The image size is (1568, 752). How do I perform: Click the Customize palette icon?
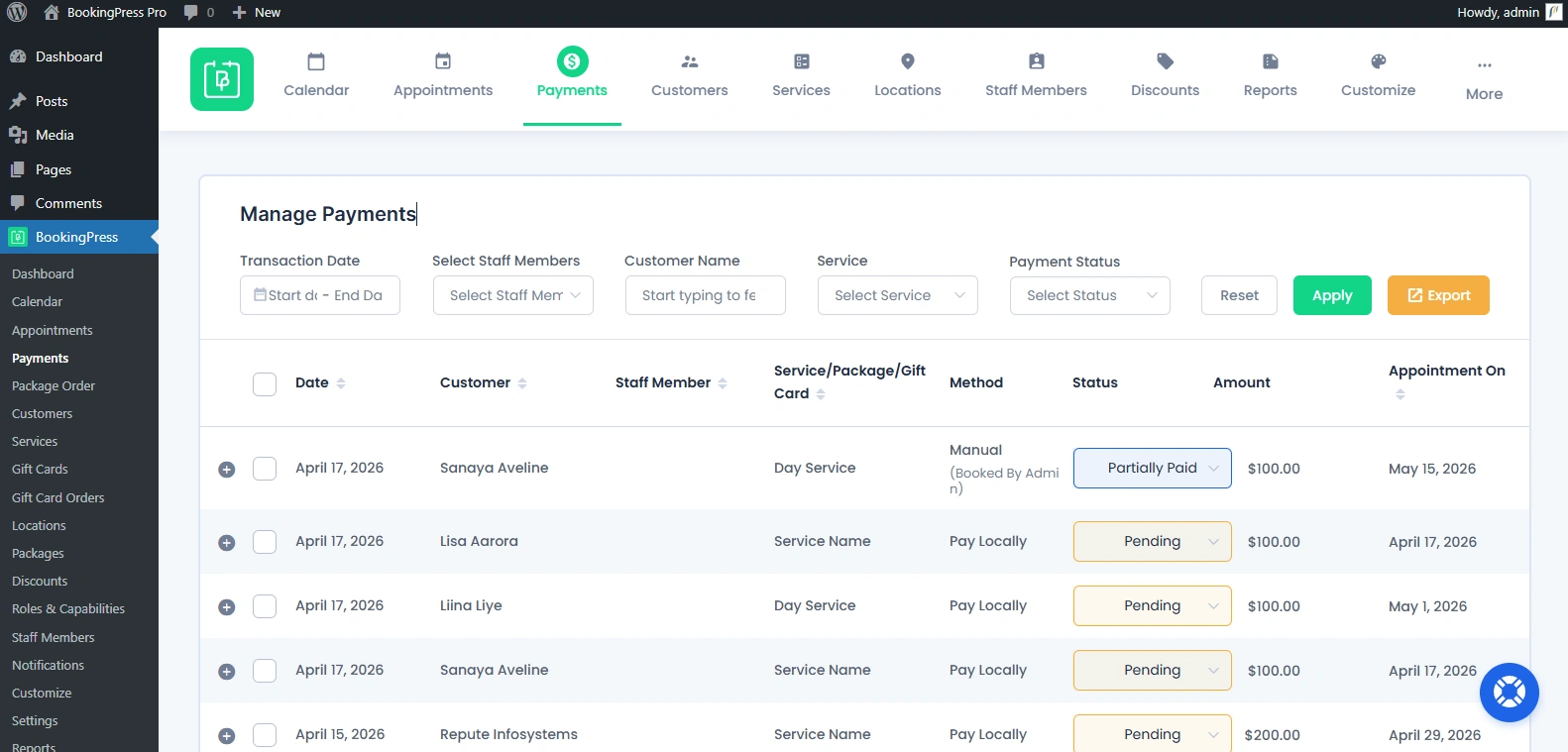(1379, 61)
